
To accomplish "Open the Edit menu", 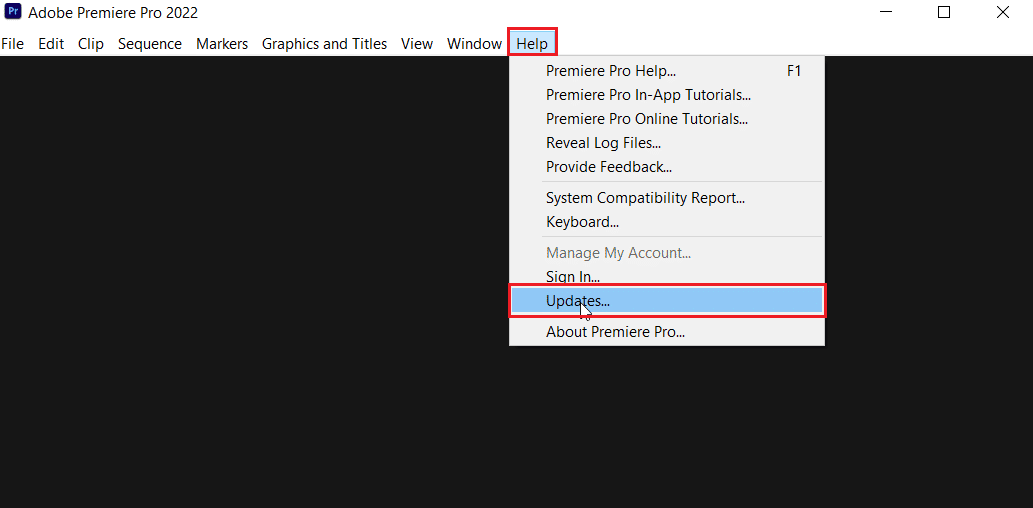I will click(x=51, y=44).
